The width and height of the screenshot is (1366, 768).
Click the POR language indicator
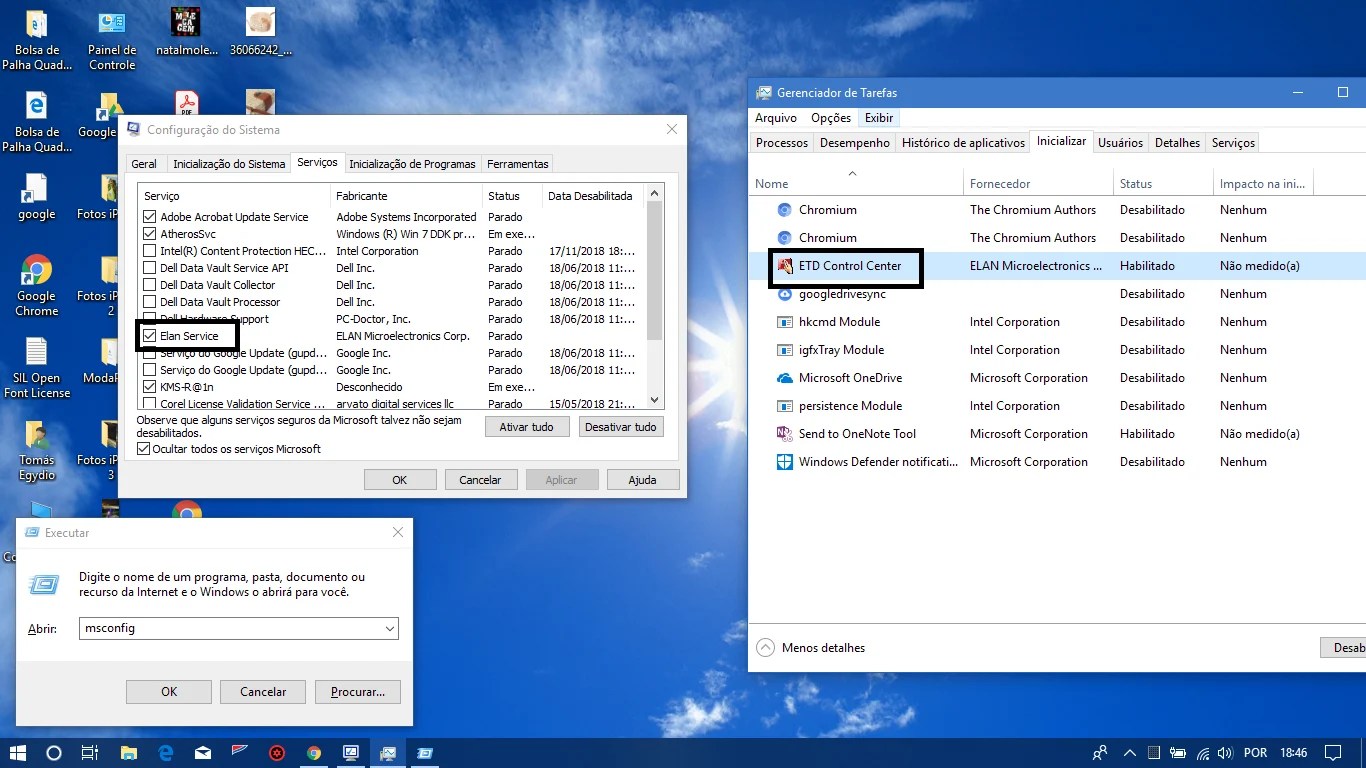point(1255,753)
